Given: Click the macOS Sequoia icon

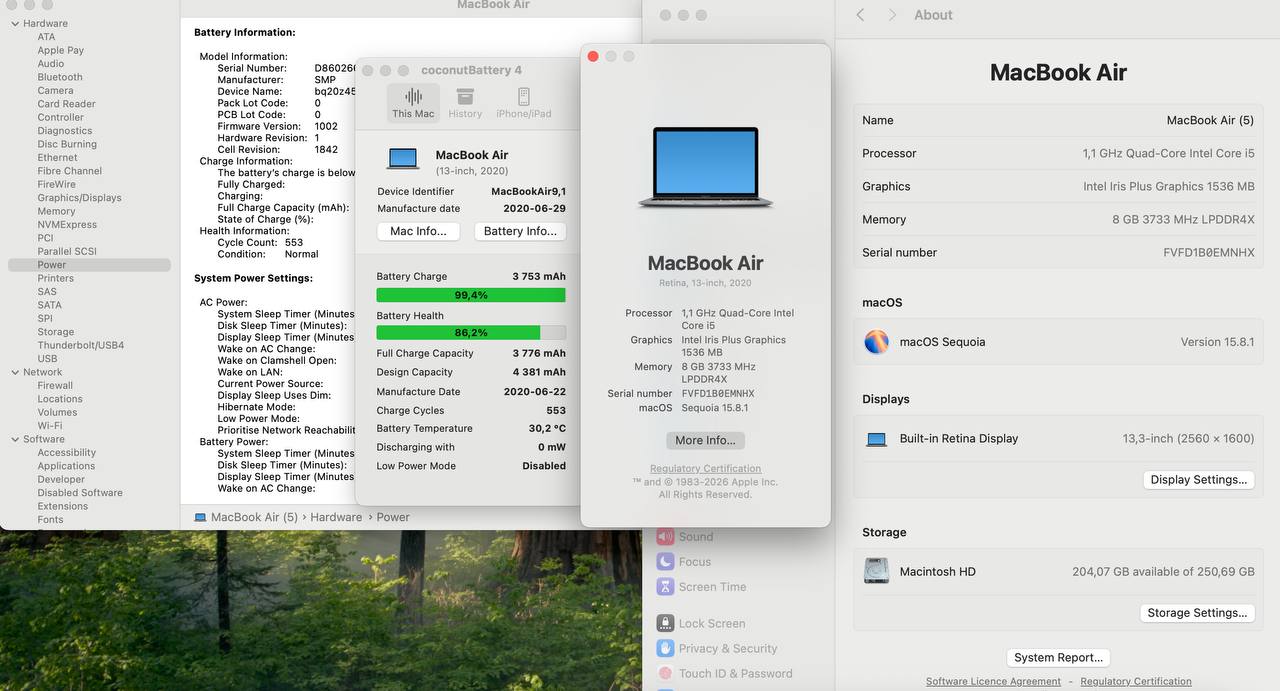Looking at the screenshot, I should pyautogui.click(x=876, y=342).
